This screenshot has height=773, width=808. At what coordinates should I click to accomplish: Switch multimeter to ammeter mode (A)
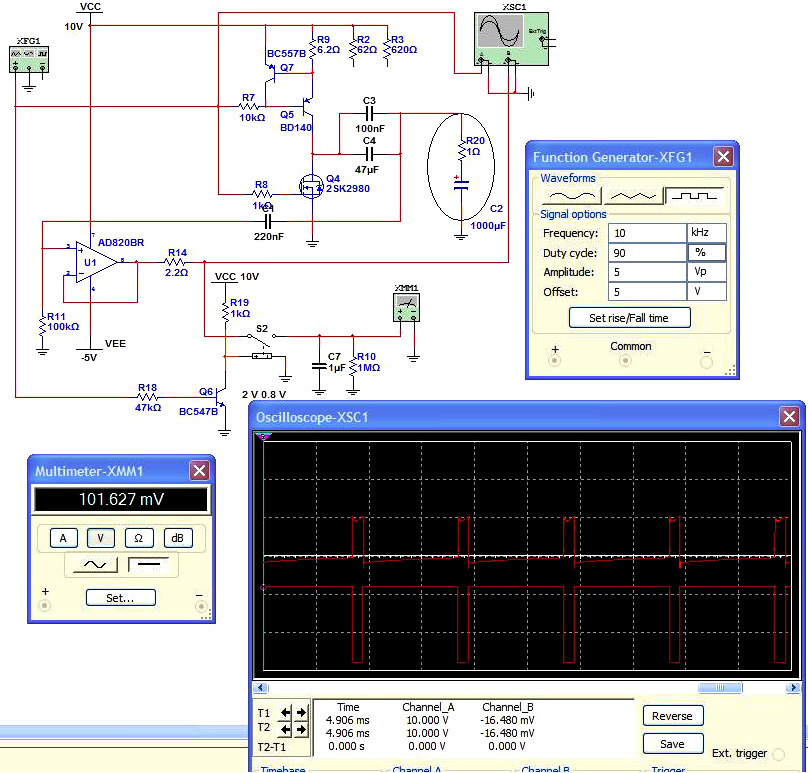[x=63, y=538]
